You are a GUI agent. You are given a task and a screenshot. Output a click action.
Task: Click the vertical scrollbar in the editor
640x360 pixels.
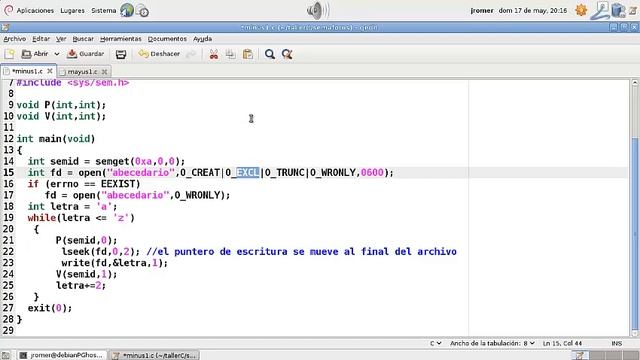point(635,233)
